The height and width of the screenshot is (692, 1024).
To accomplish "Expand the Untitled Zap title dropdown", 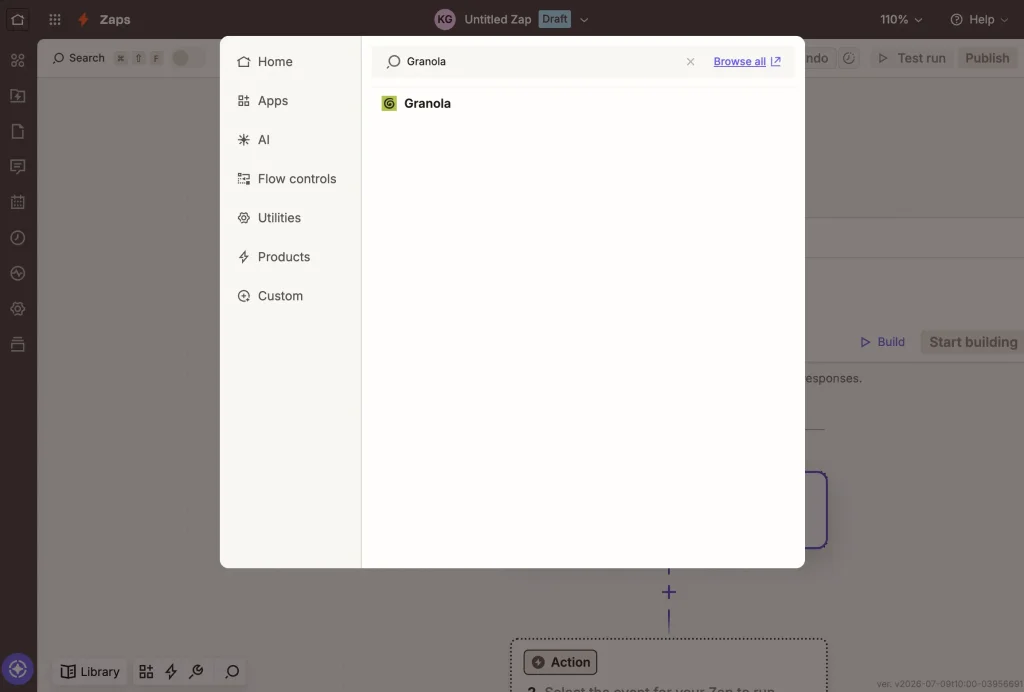I will click(584, 20).
